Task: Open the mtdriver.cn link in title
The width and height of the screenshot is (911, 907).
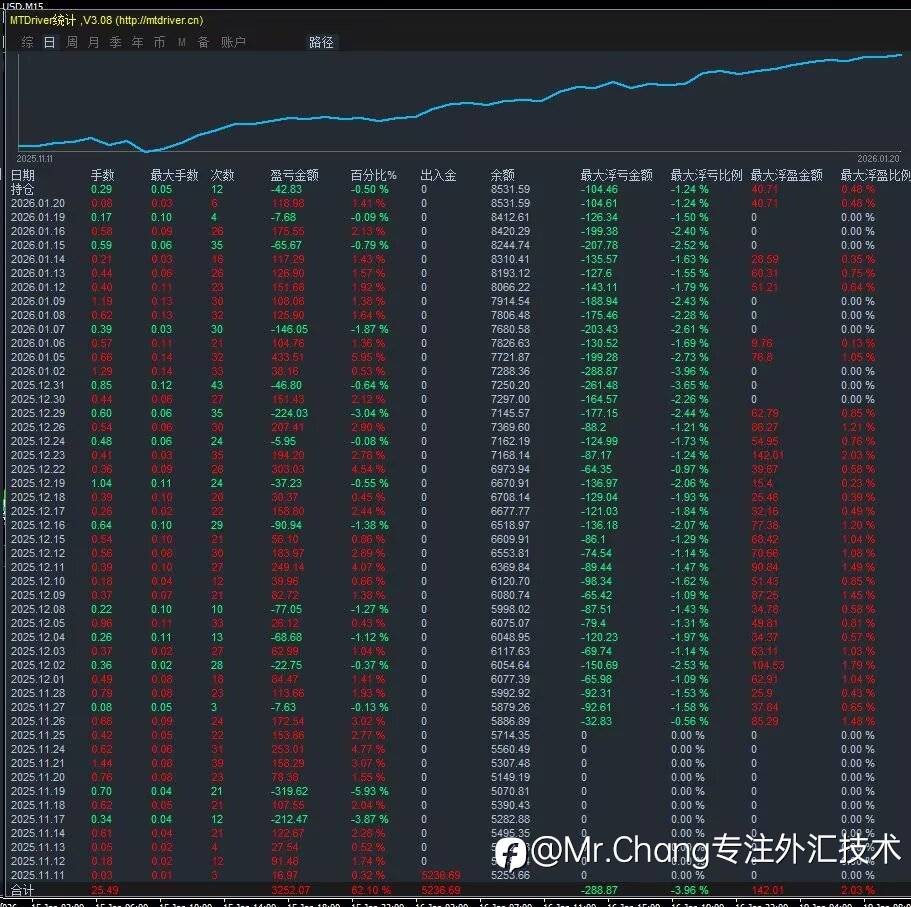Action: pyautogui.click(x=161, y=20)
